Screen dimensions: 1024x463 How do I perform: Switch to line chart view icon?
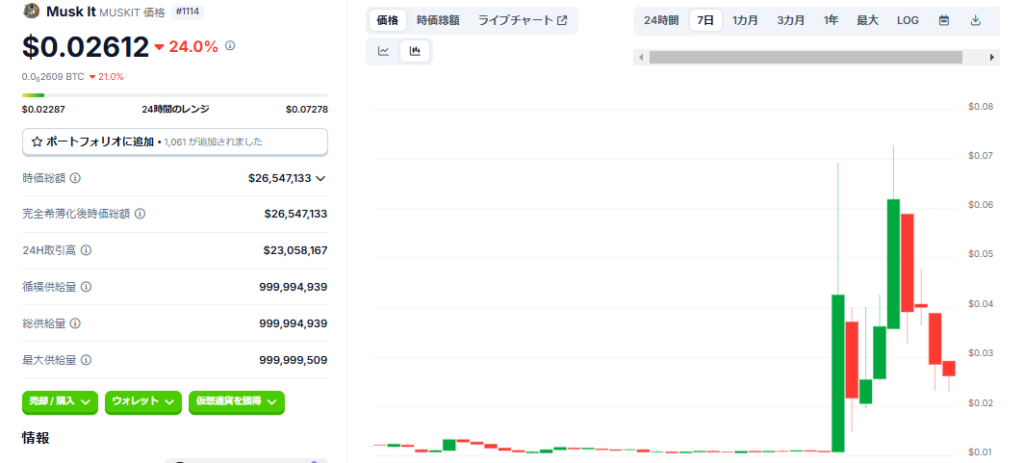[384, 52]
